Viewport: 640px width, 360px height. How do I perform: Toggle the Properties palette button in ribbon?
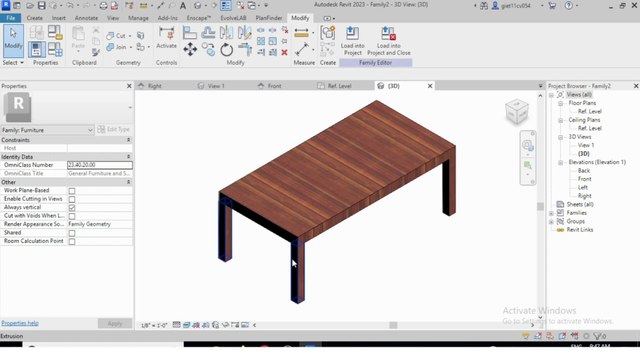pos(37,49)
